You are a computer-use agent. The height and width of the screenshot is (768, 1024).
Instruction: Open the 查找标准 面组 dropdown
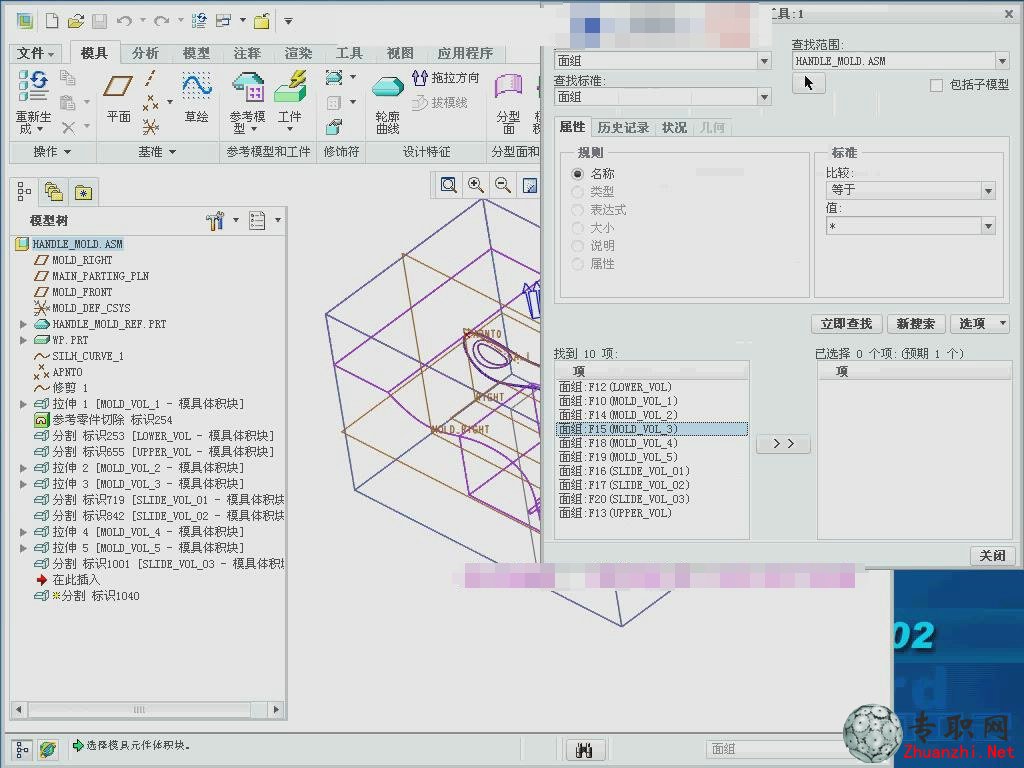(764, 97)
